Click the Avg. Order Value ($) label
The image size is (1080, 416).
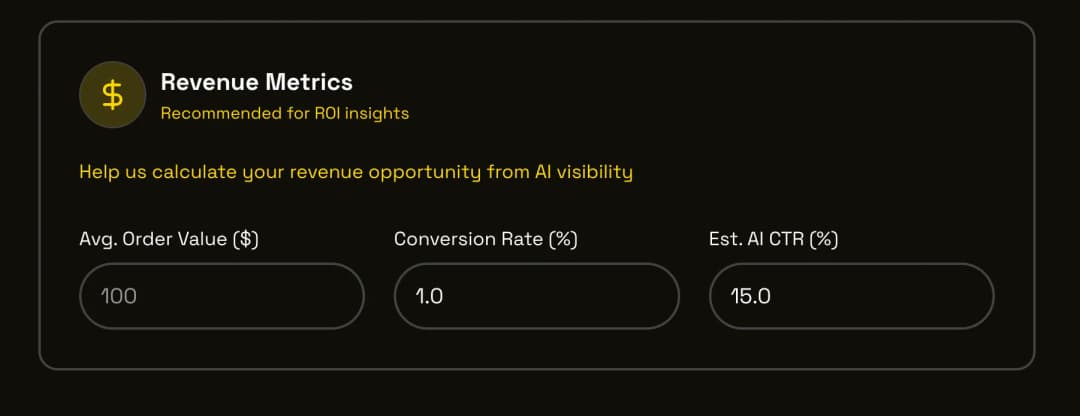pos(169,239)
